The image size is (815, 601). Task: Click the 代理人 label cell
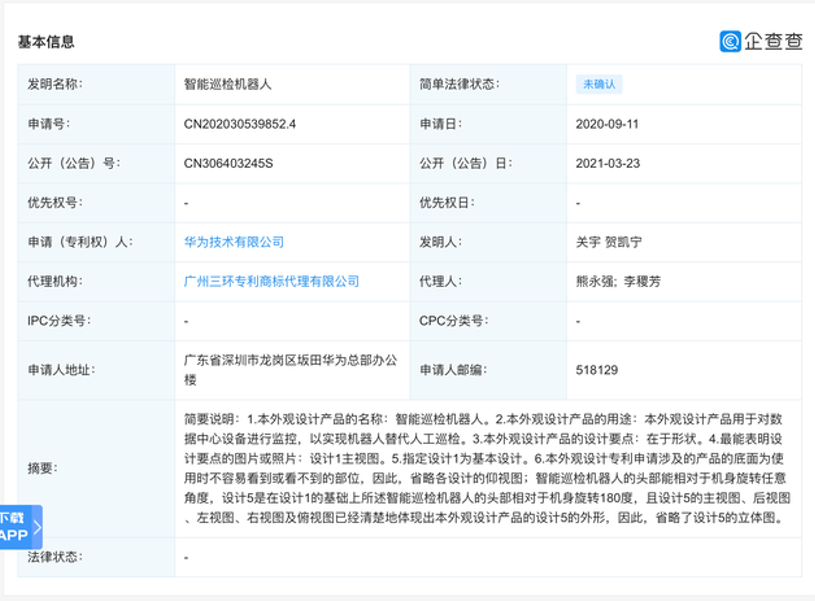pyautogui.click(x=488, y=281)
